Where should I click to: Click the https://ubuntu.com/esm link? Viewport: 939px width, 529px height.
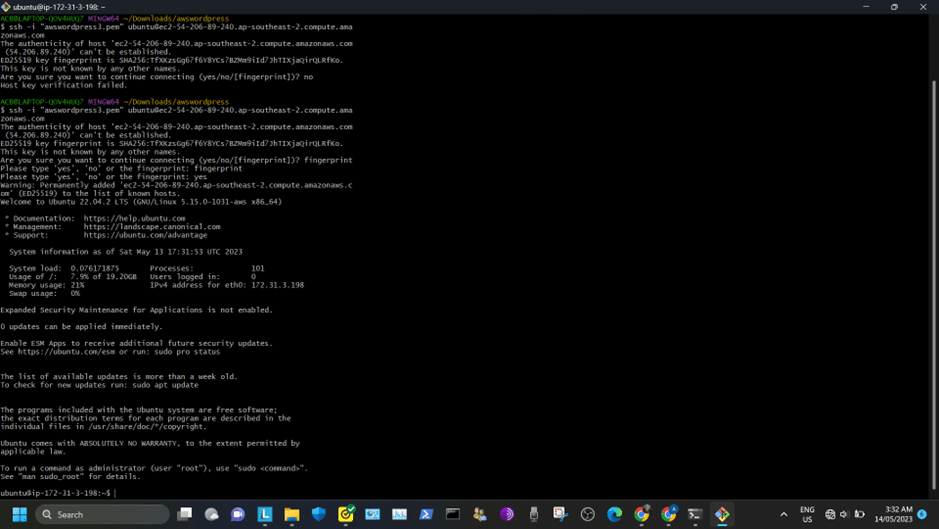pos(66,352)
